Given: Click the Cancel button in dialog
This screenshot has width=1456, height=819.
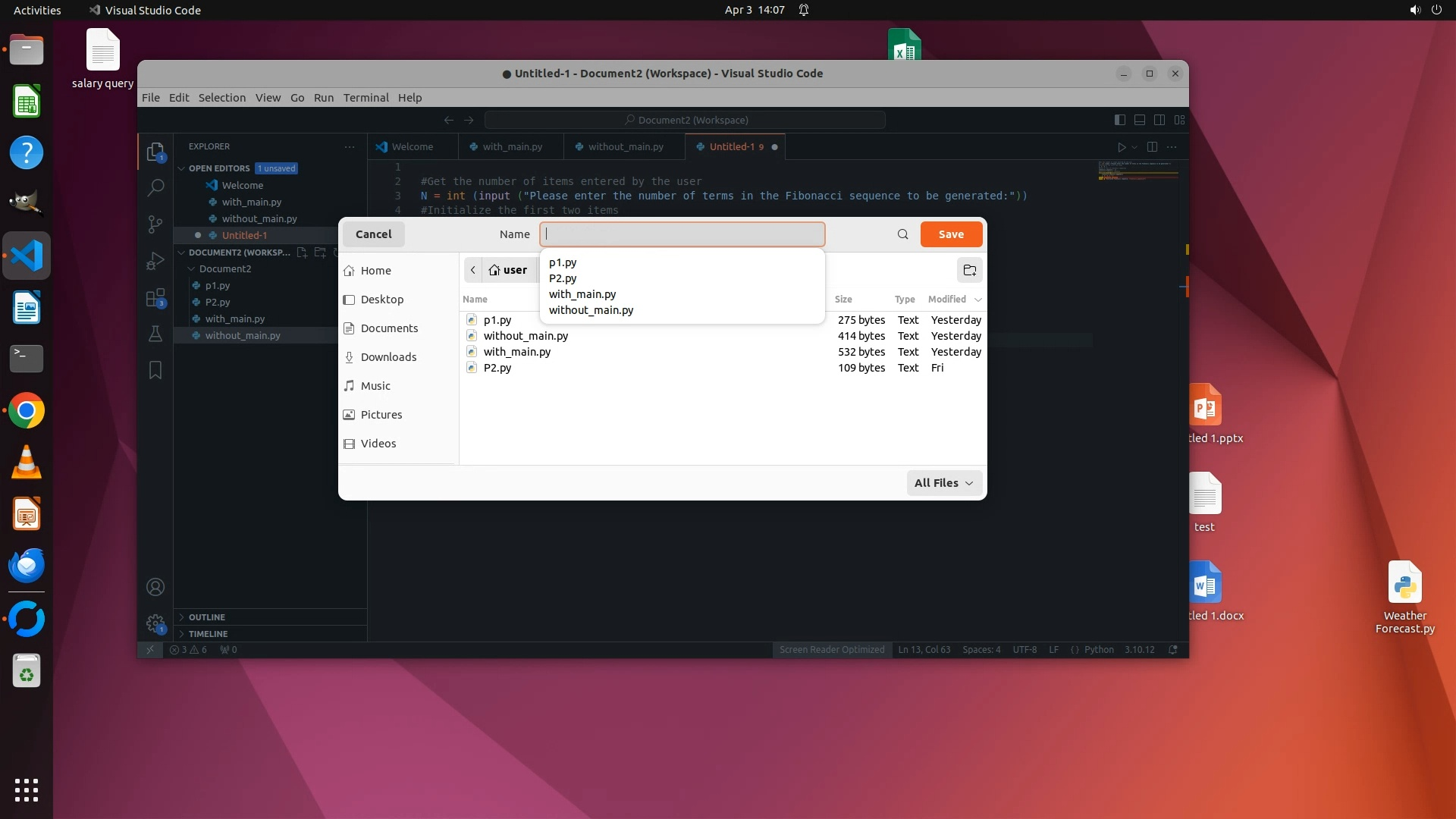Looking at the screenshot, I should click(x=373, y=234).
